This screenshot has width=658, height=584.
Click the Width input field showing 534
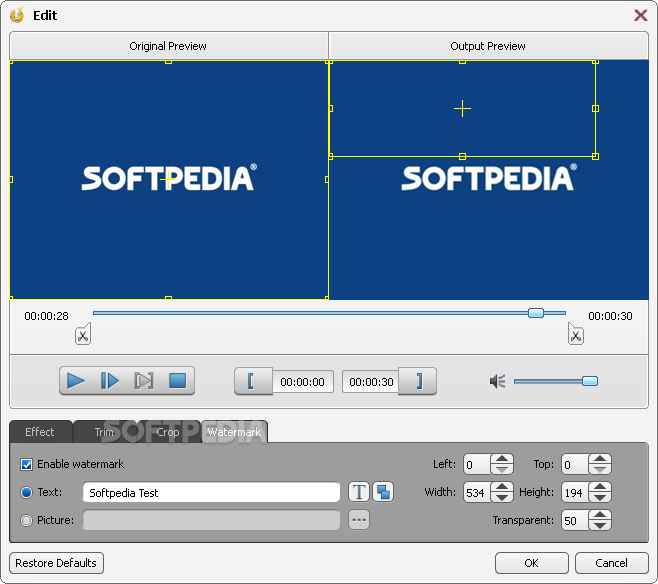[x=477, y=492]
